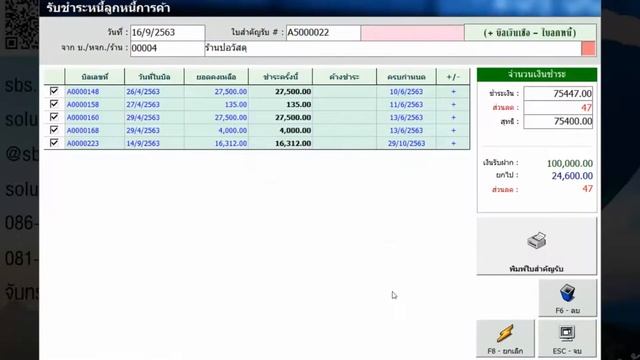Click the pink field beside receipt number
Image resolution: width=640 pixels, height=360 pixels.
(x=412, y=33)
